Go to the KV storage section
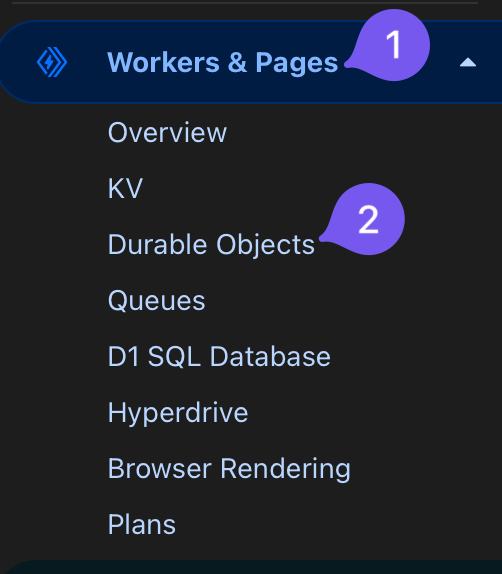 (x=125, y=188)
